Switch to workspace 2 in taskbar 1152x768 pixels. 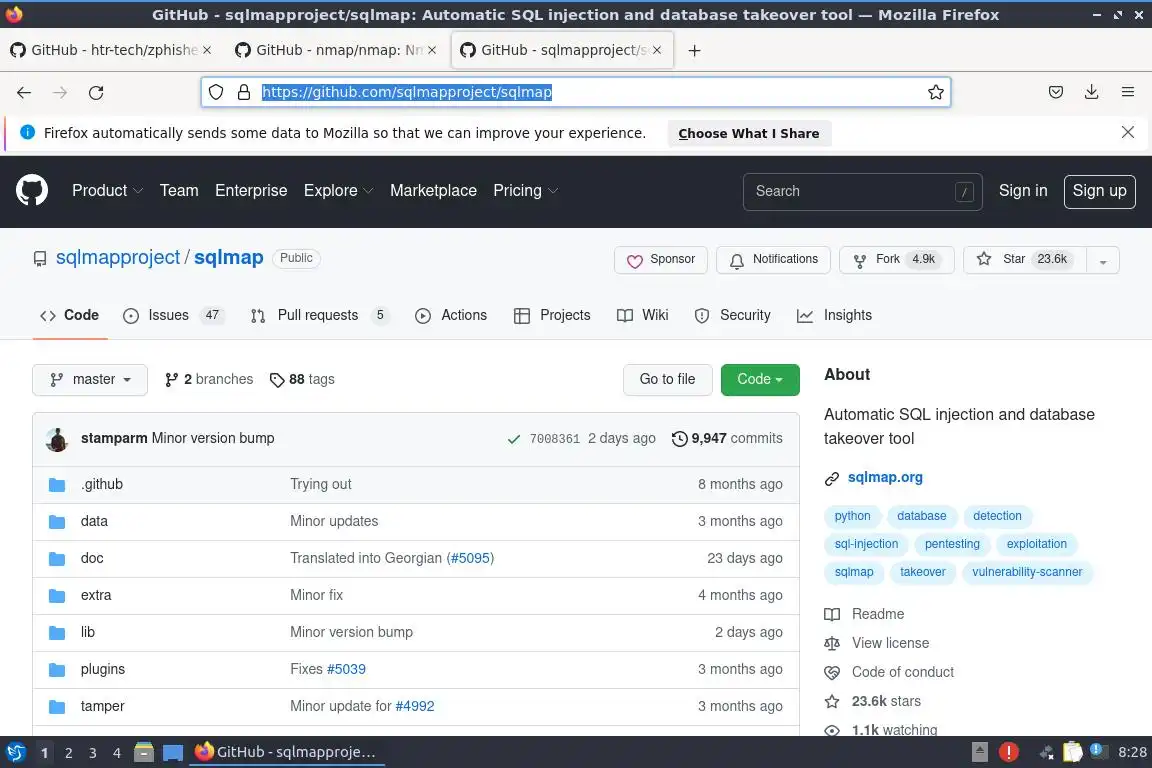(68, 753)
